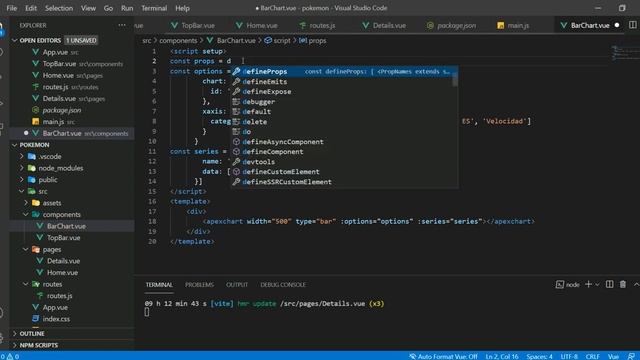Screen dimensions: 640x360
Task: Open main.js in Open Editors list
Action: [x=53, y=122]
